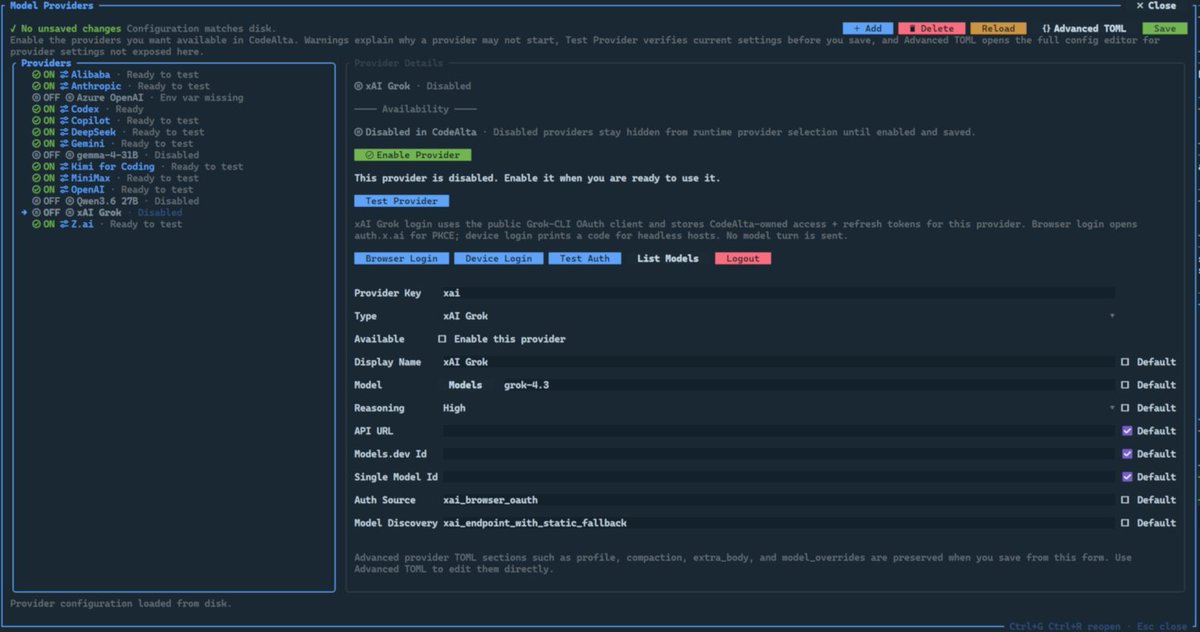Click the Models button beside grok-4.3
The height and width of the screenshot is (632, 1200).
pyautogui.click(x=465, y=385)
